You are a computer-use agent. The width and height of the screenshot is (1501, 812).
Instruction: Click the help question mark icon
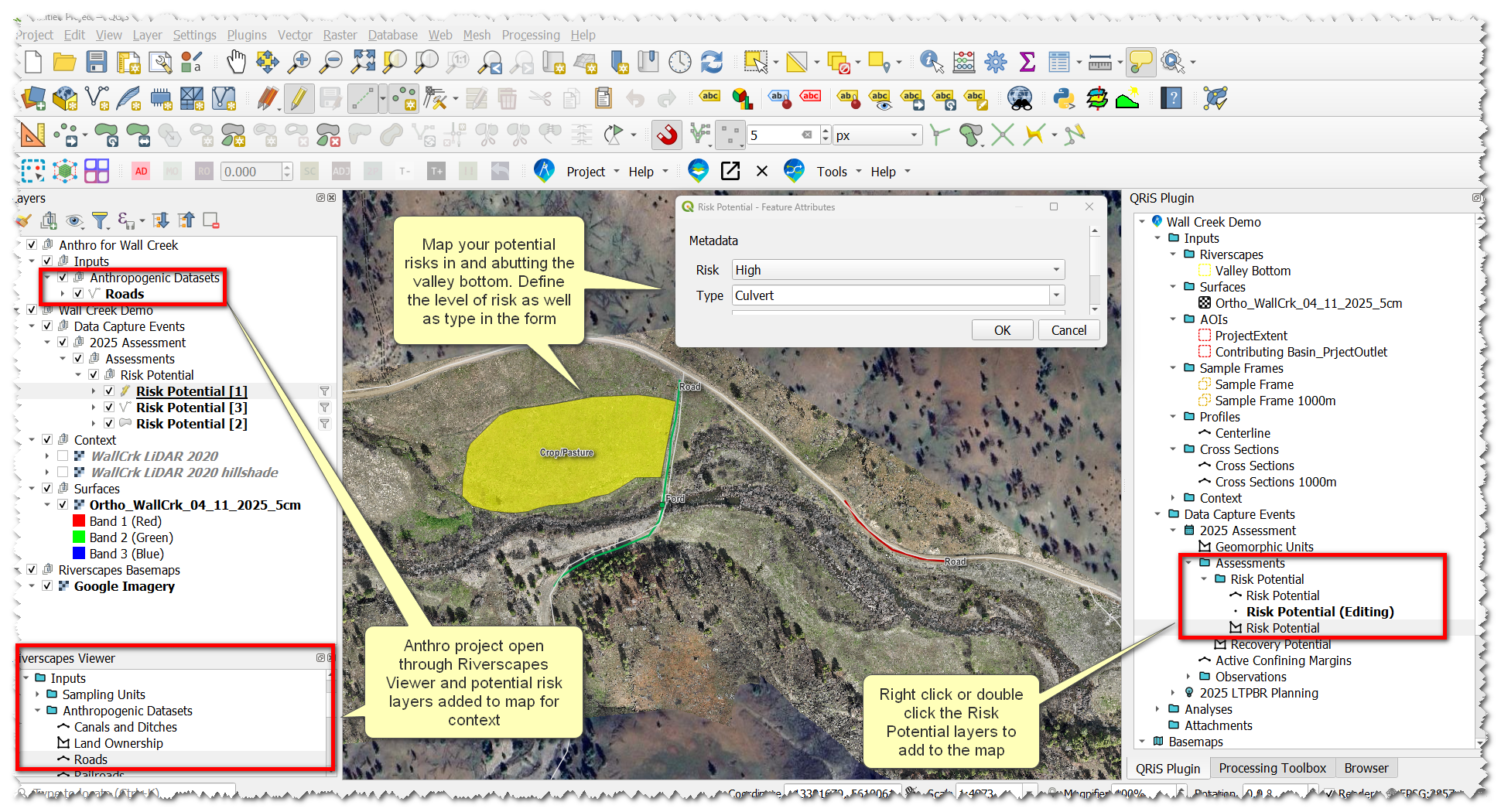click(x=1171, y=98)
